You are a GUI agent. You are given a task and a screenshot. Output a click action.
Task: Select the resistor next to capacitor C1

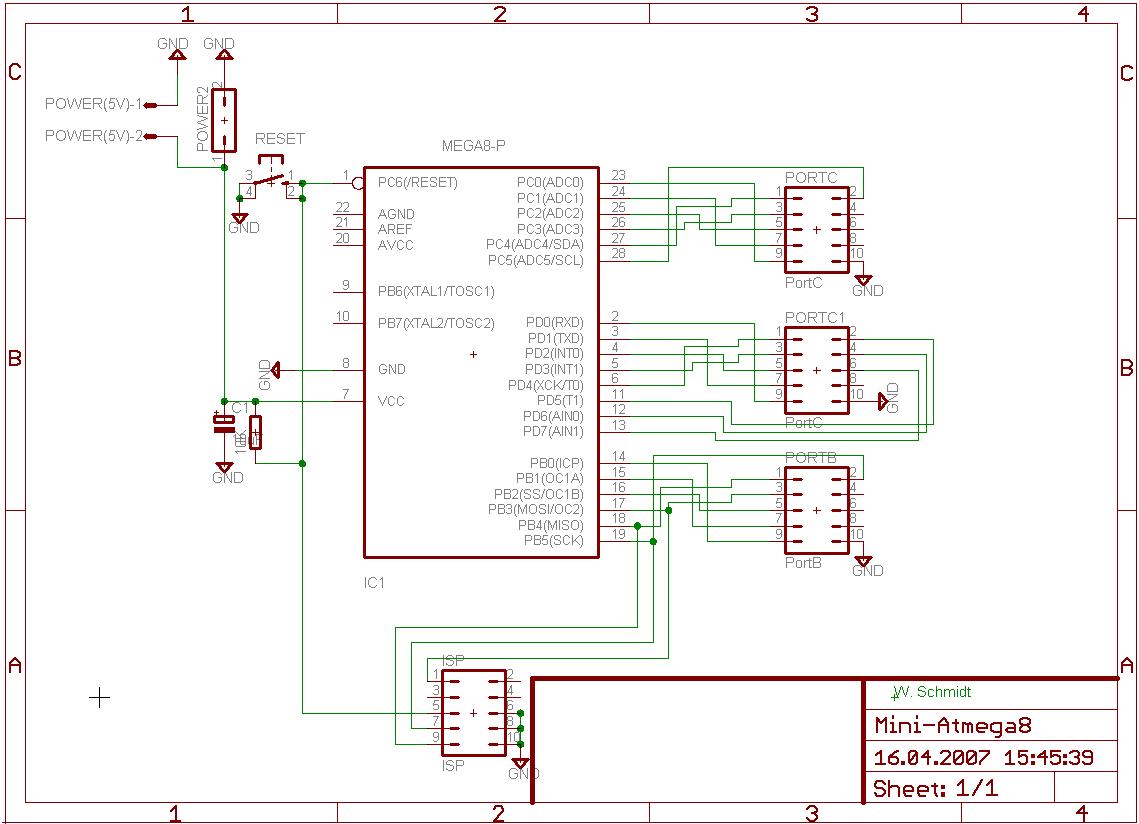[x=256, y=432]
